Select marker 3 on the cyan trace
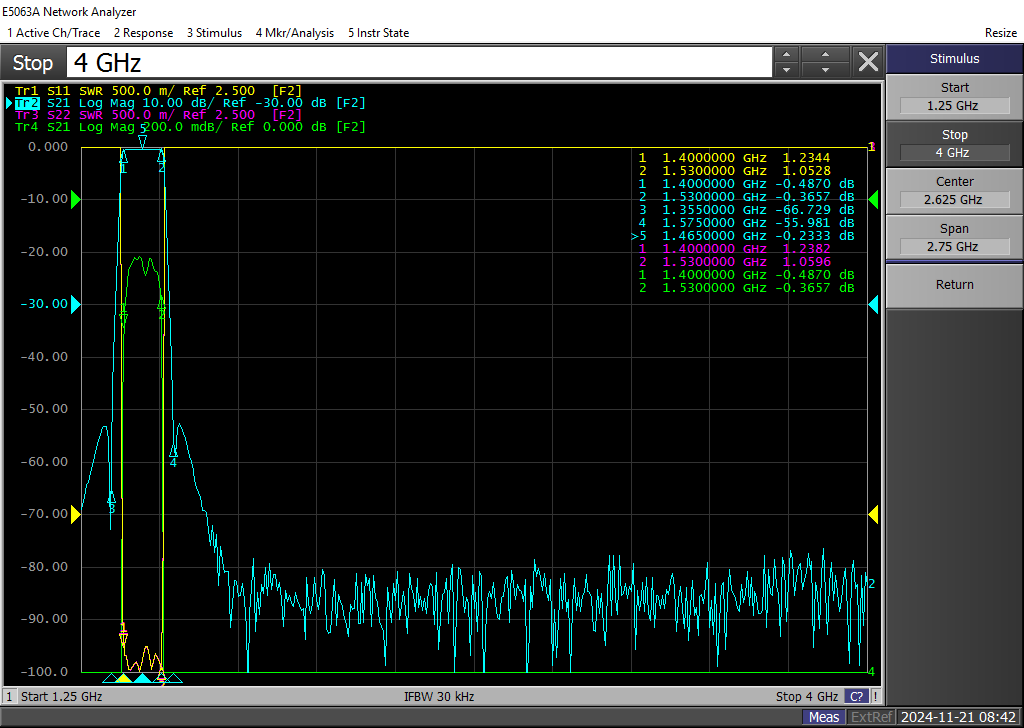The image size is (1024, 728). [x=111, y=499]
